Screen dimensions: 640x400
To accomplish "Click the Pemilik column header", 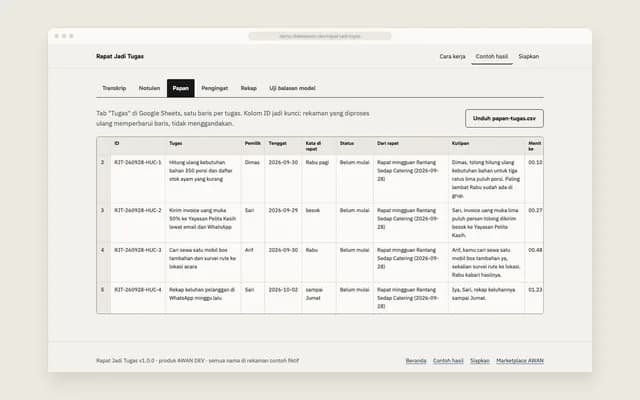I will click(x=253, y=146).
